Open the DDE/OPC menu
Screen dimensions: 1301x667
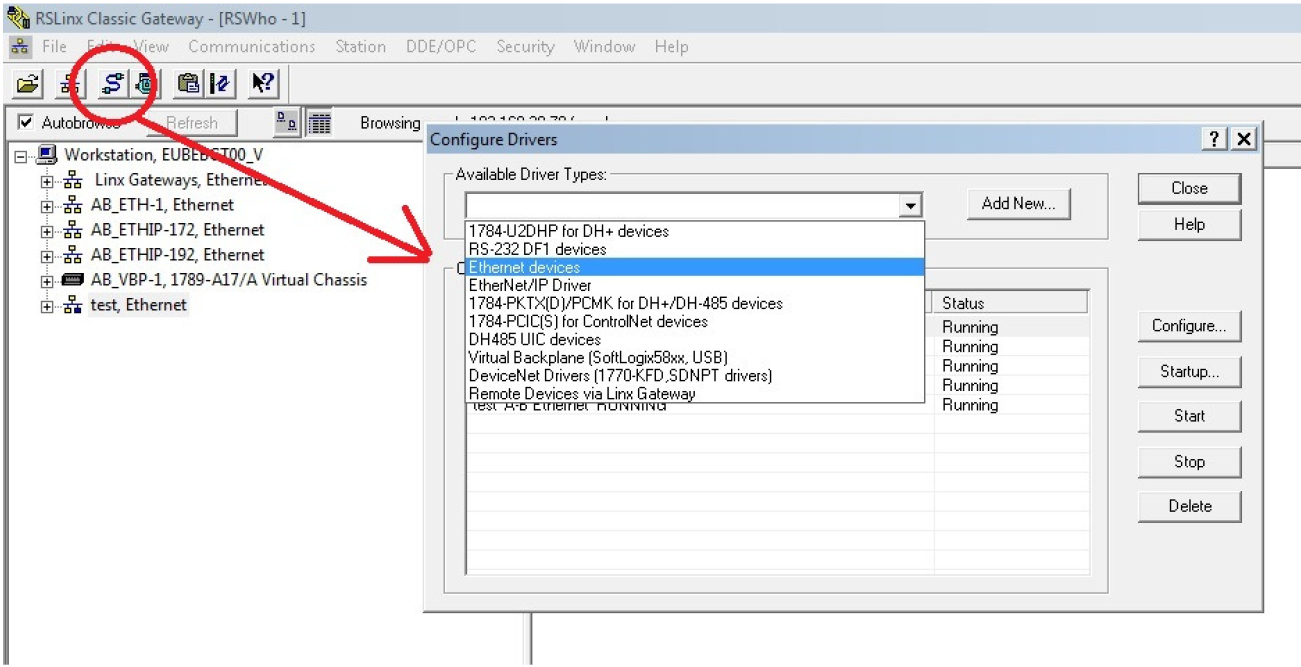[441, 46]
